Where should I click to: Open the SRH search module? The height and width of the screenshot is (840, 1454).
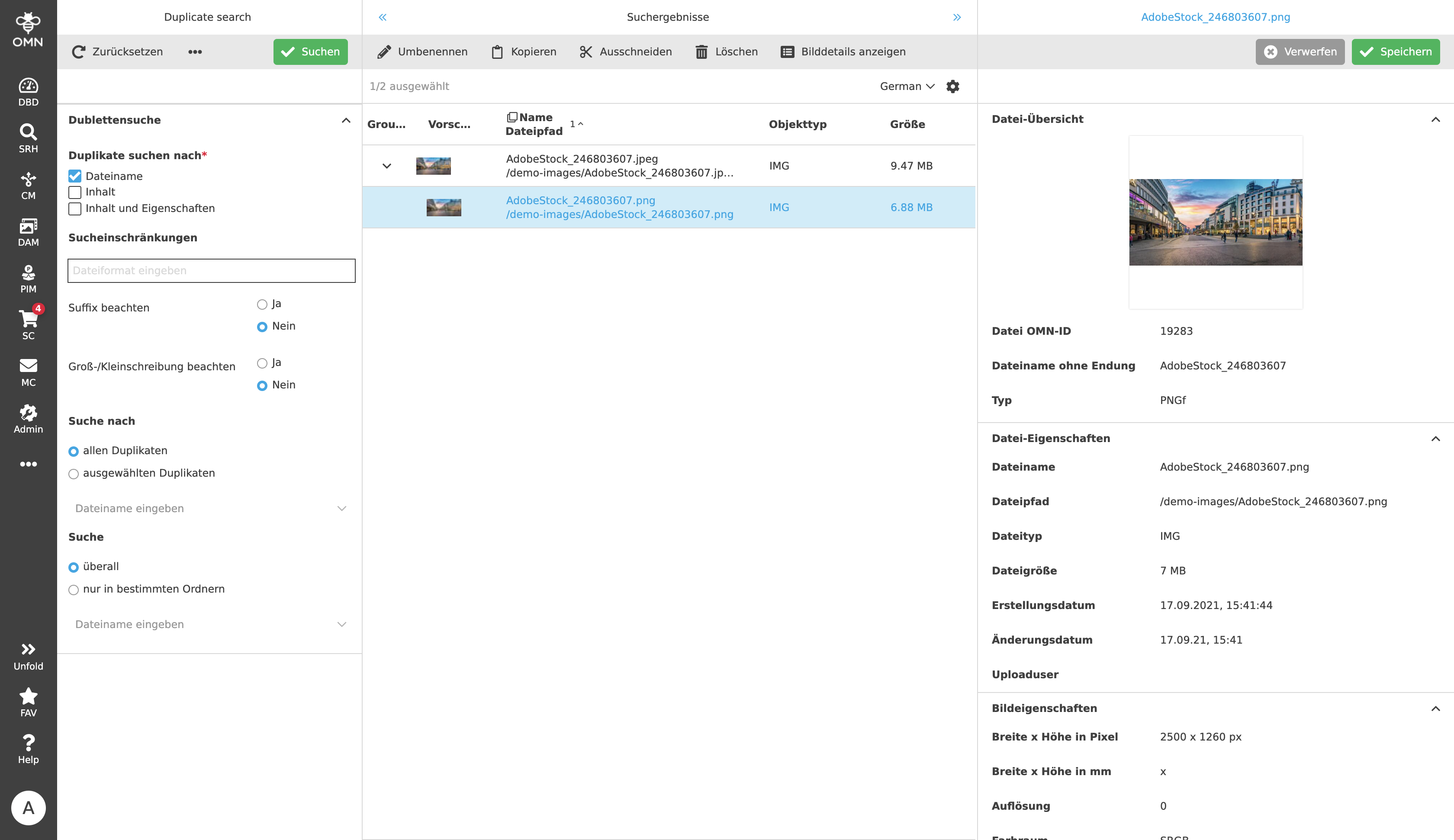coord(28,136)
